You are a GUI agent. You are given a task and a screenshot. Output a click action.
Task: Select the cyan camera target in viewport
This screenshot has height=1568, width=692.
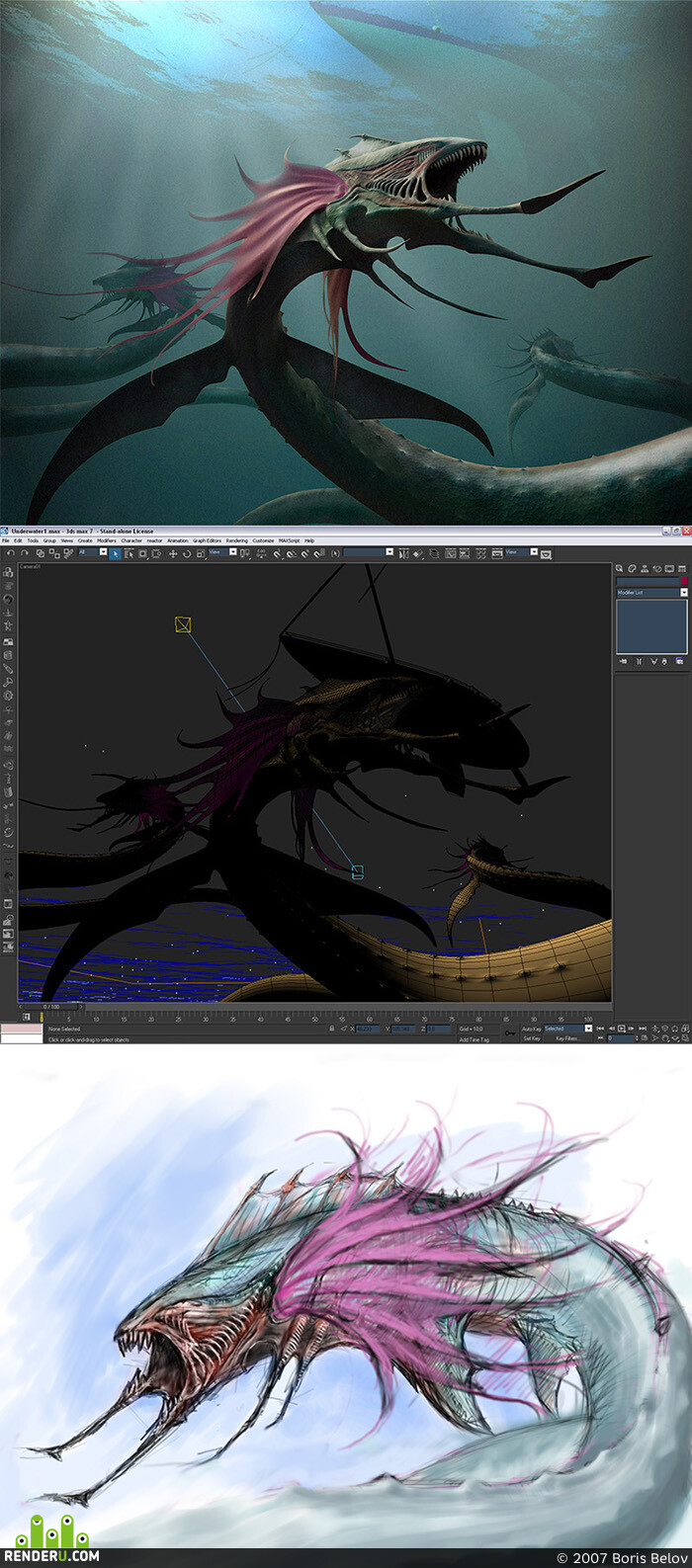coord(357,872)
